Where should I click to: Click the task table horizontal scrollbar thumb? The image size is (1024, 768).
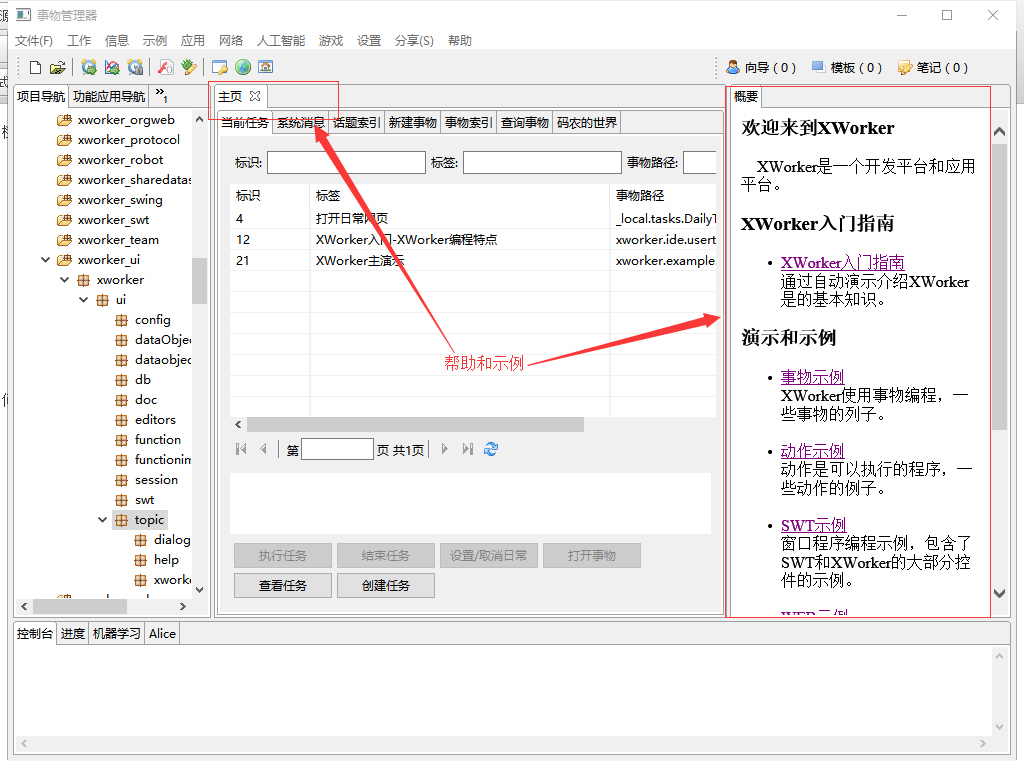click(x=415, y=424)
